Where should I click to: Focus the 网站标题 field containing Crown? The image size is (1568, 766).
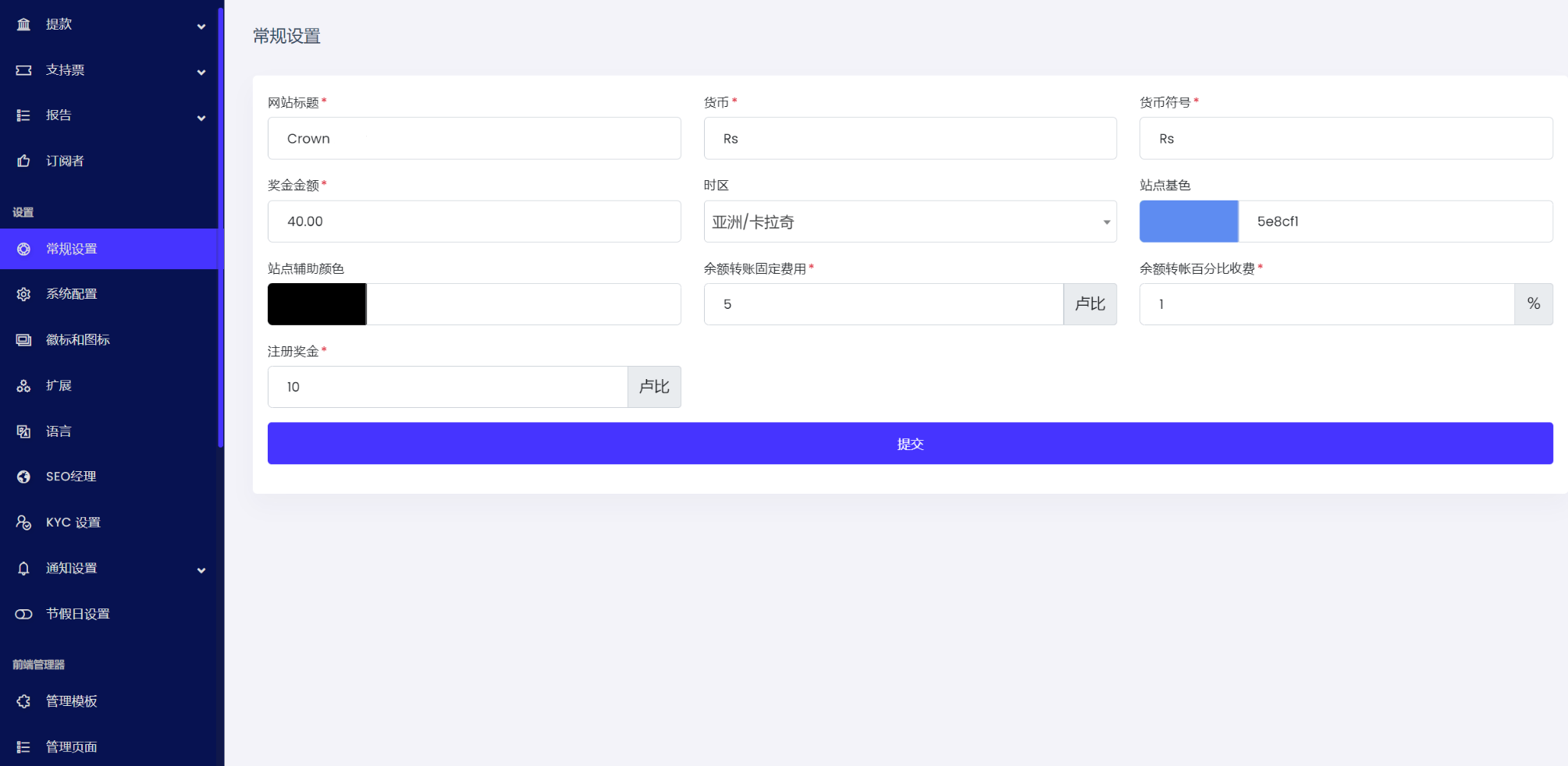[x=475, y=139]
